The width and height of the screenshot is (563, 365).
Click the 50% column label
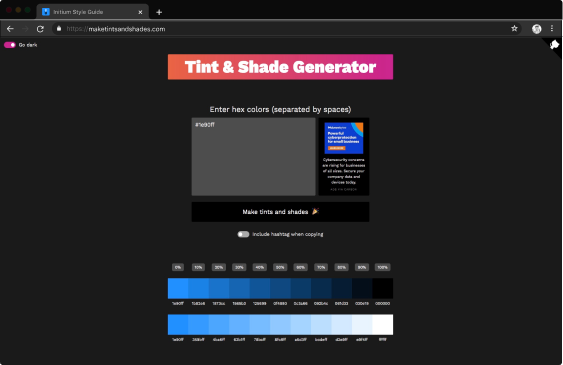[280, 267]
